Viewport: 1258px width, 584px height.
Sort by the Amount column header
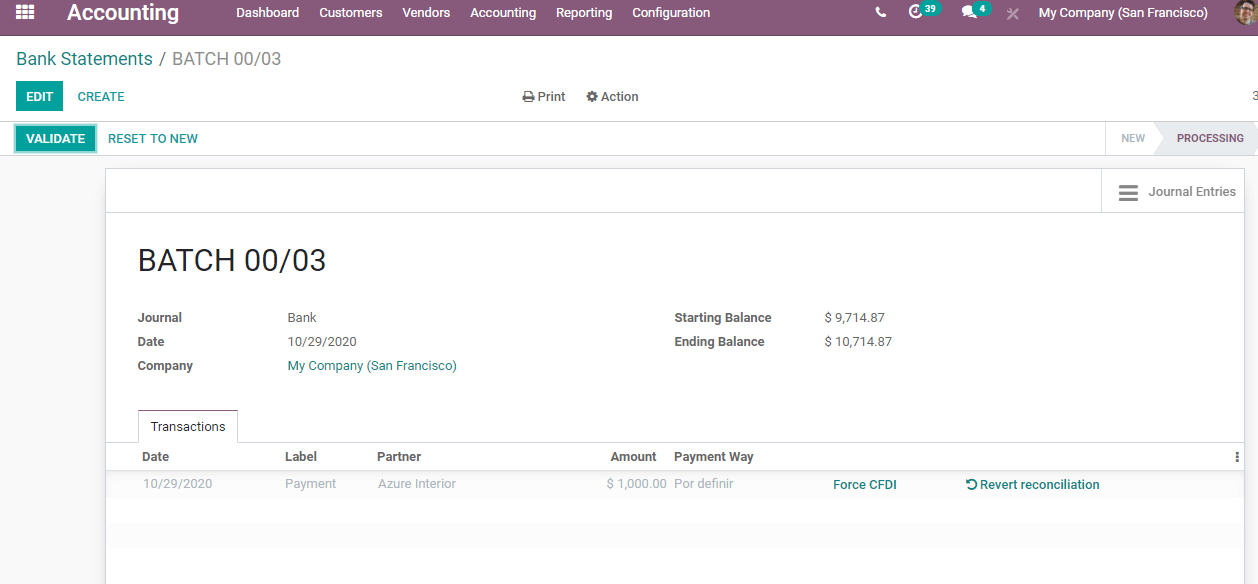[x=634, y=457]
